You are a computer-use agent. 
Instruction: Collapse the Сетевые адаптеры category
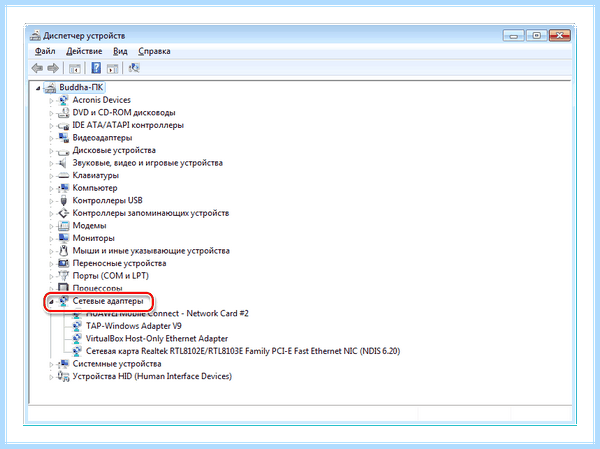51,302
